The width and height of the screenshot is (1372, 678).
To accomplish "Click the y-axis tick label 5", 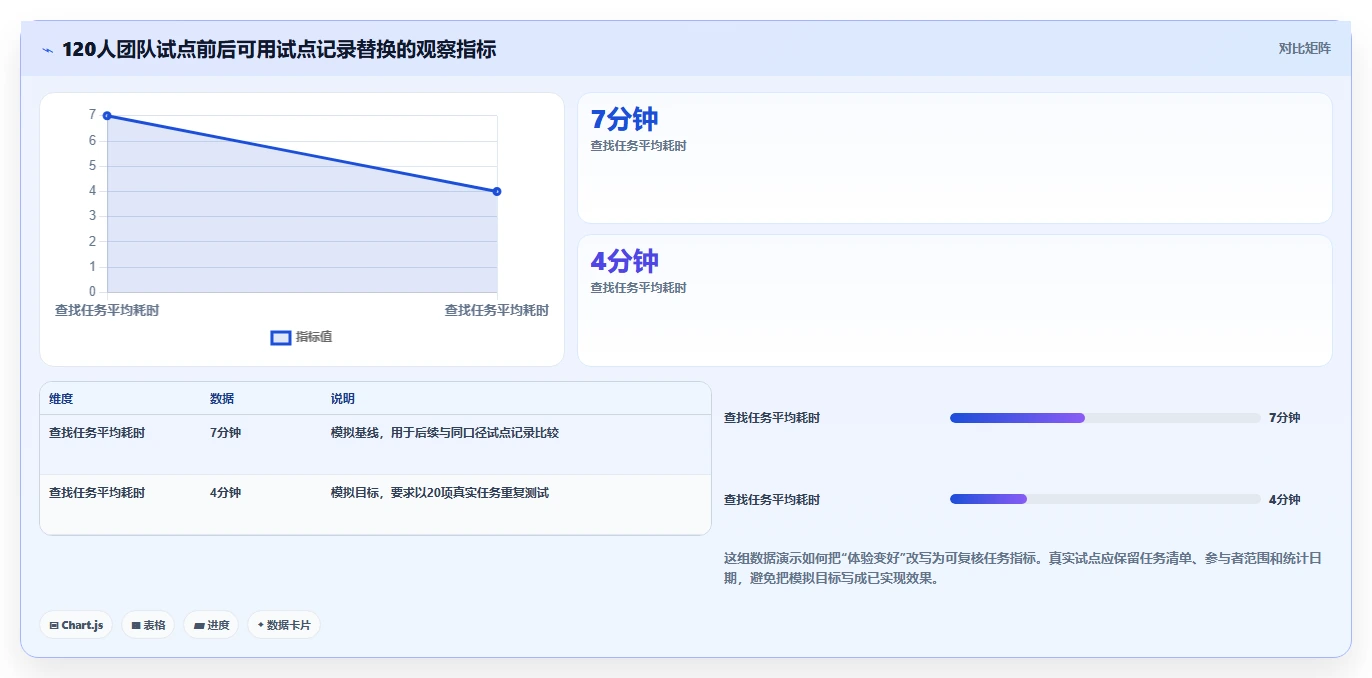I will [92, 165].
